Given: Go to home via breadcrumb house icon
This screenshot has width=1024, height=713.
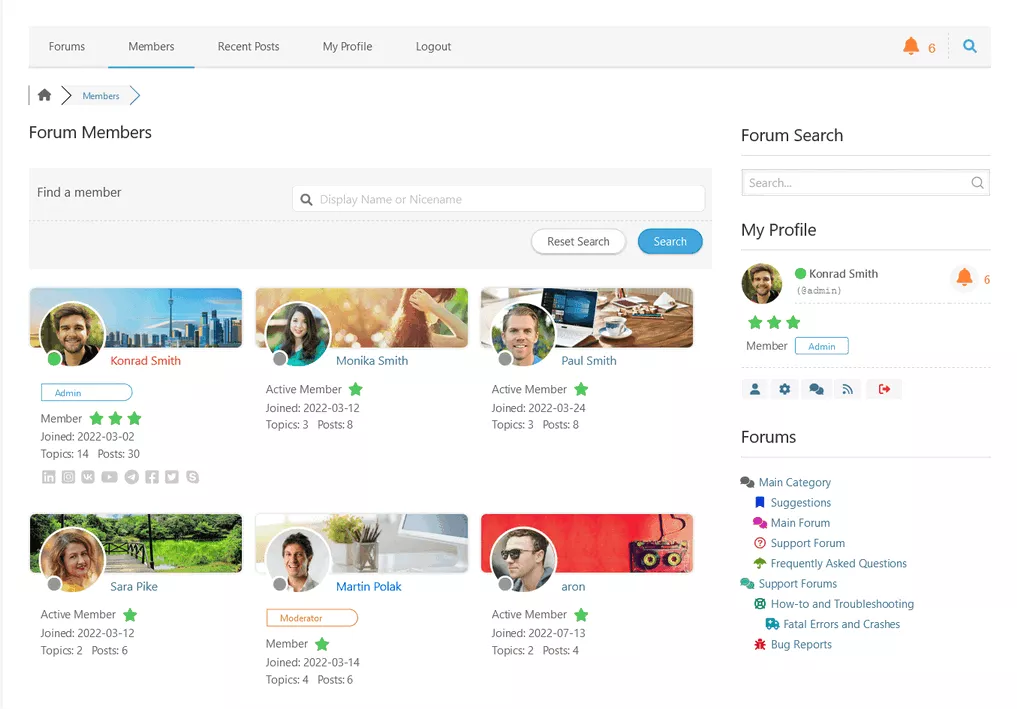Looking at the screenshot, I should pos(44,95).
